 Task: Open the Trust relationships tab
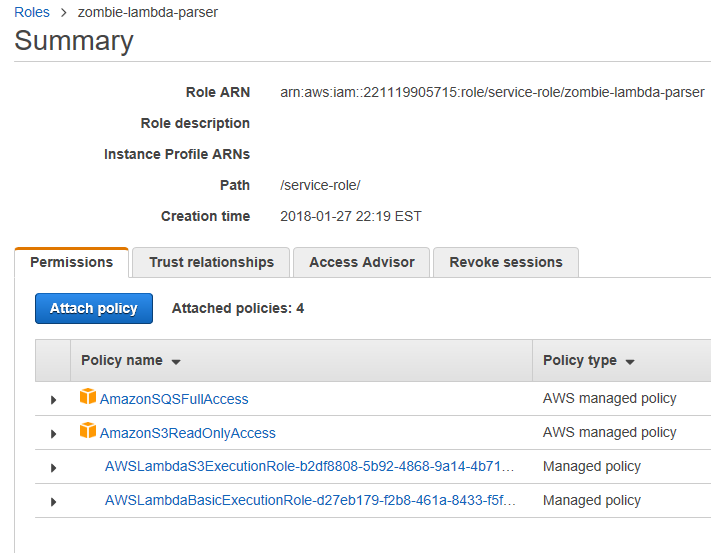[211, 262]
